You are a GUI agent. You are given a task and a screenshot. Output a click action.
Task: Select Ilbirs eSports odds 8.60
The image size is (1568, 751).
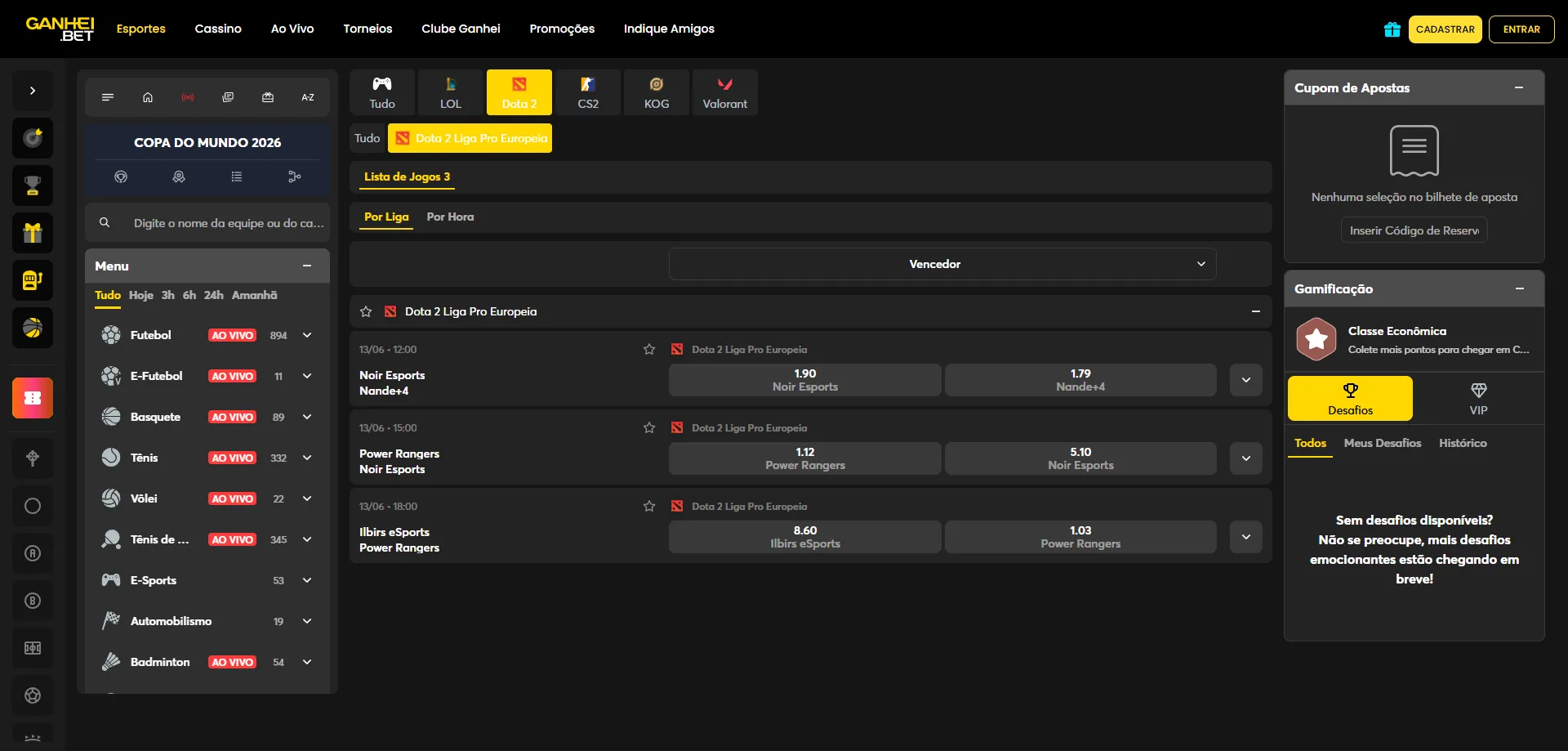[x=805, y=537]
